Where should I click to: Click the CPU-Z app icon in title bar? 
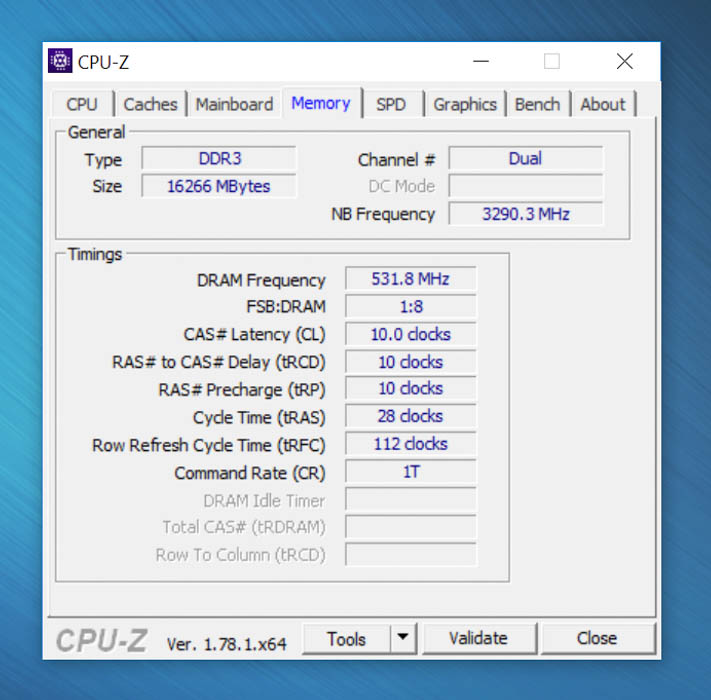[60, 61]
